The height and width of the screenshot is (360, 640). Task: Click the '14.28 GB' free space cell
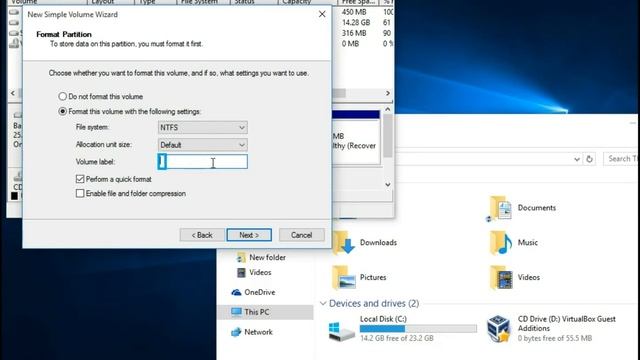[356, 22]
